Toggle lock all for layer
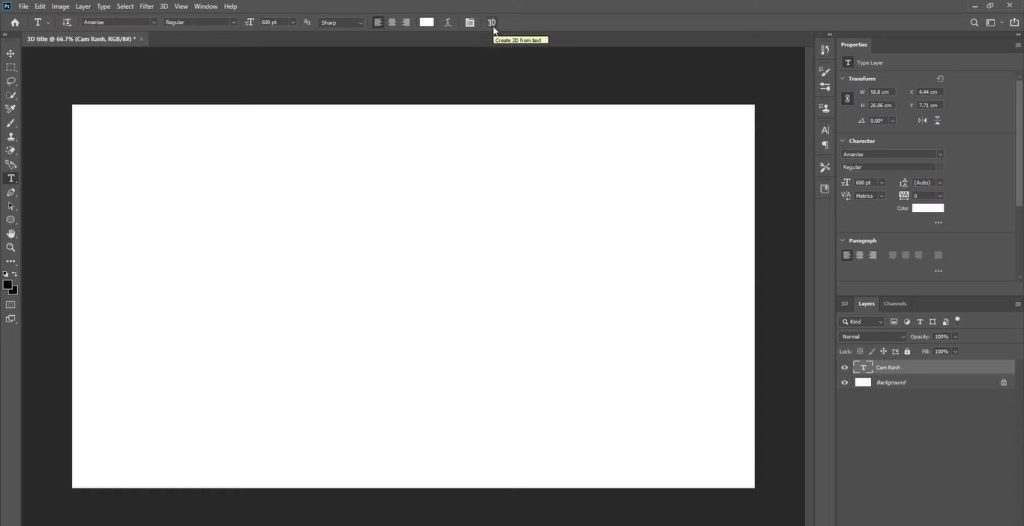The width and height of the screenshot is (1024, 526). coord(907,352)
